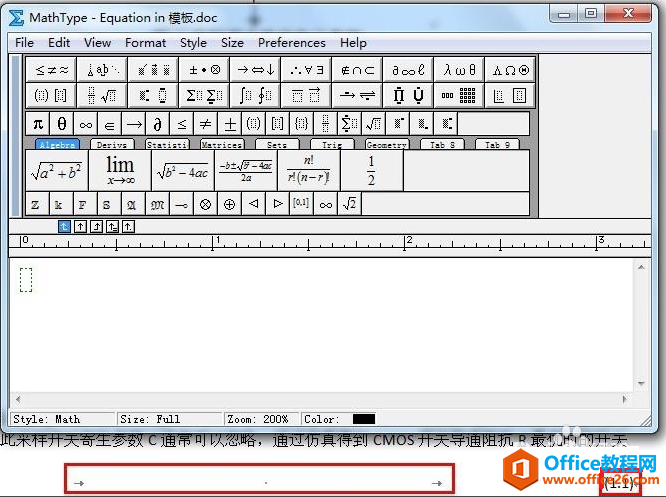Open the matrix templates palette
Image resolution: width=666 pixels, height=497 pixels.
pos(459,95)
